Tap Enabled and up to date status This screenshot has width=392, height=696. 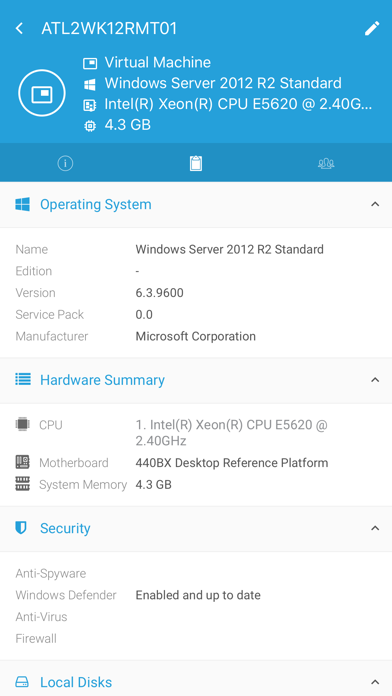click(198, 595)
